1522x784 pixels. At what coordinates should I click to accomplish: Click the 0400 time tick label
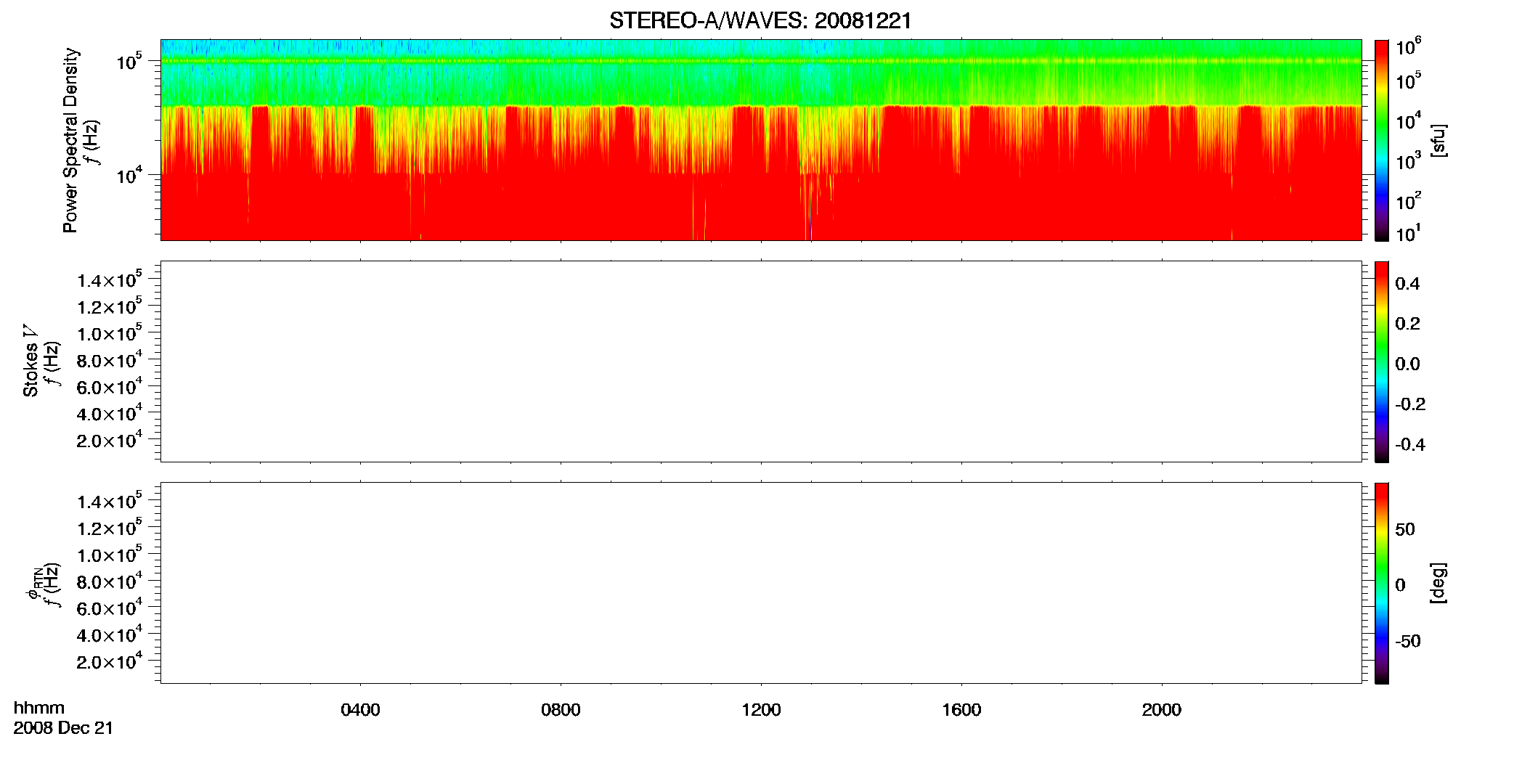[x=360, y=710]
